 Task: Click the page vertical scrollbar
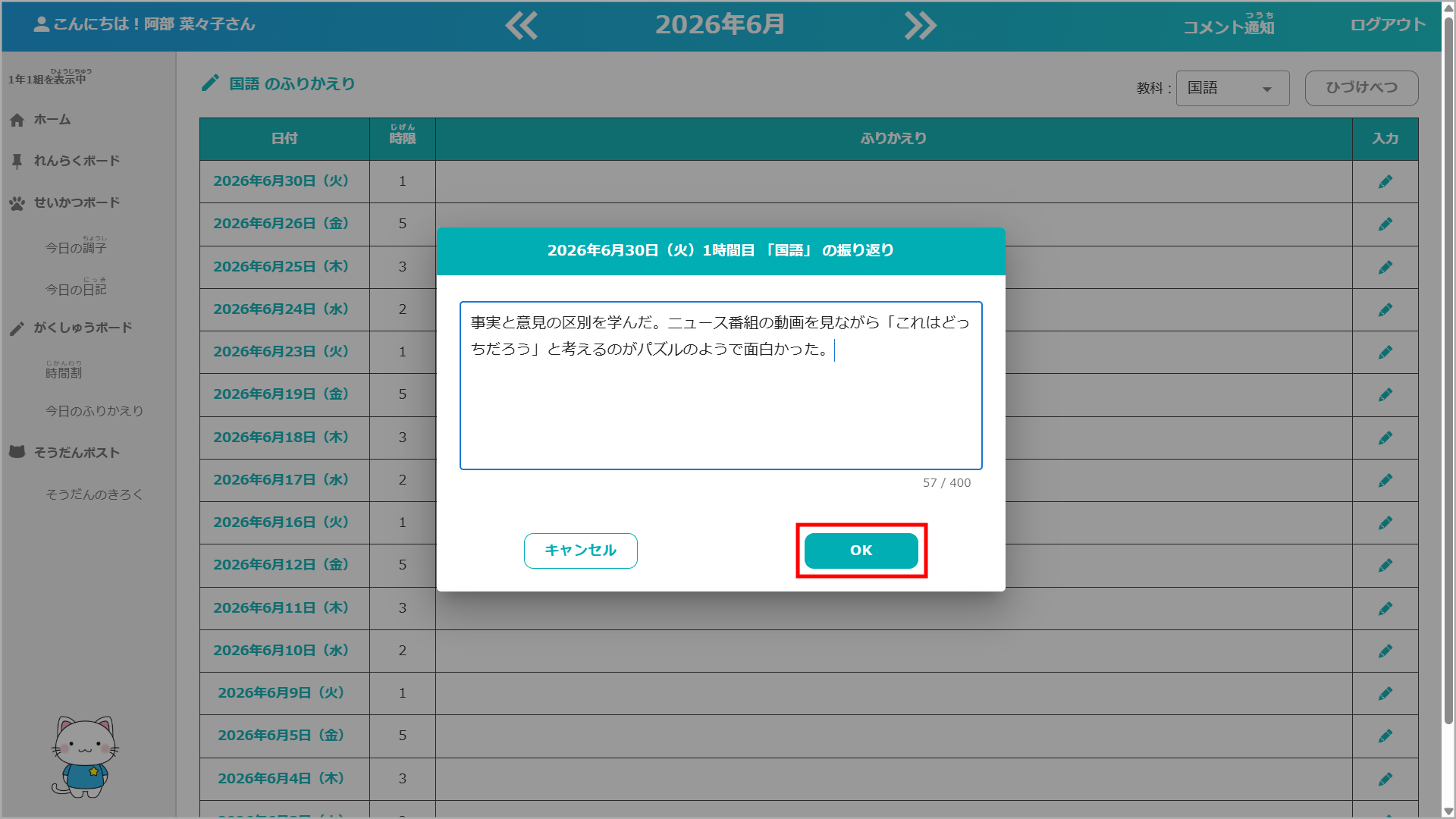click(1448, 372)
